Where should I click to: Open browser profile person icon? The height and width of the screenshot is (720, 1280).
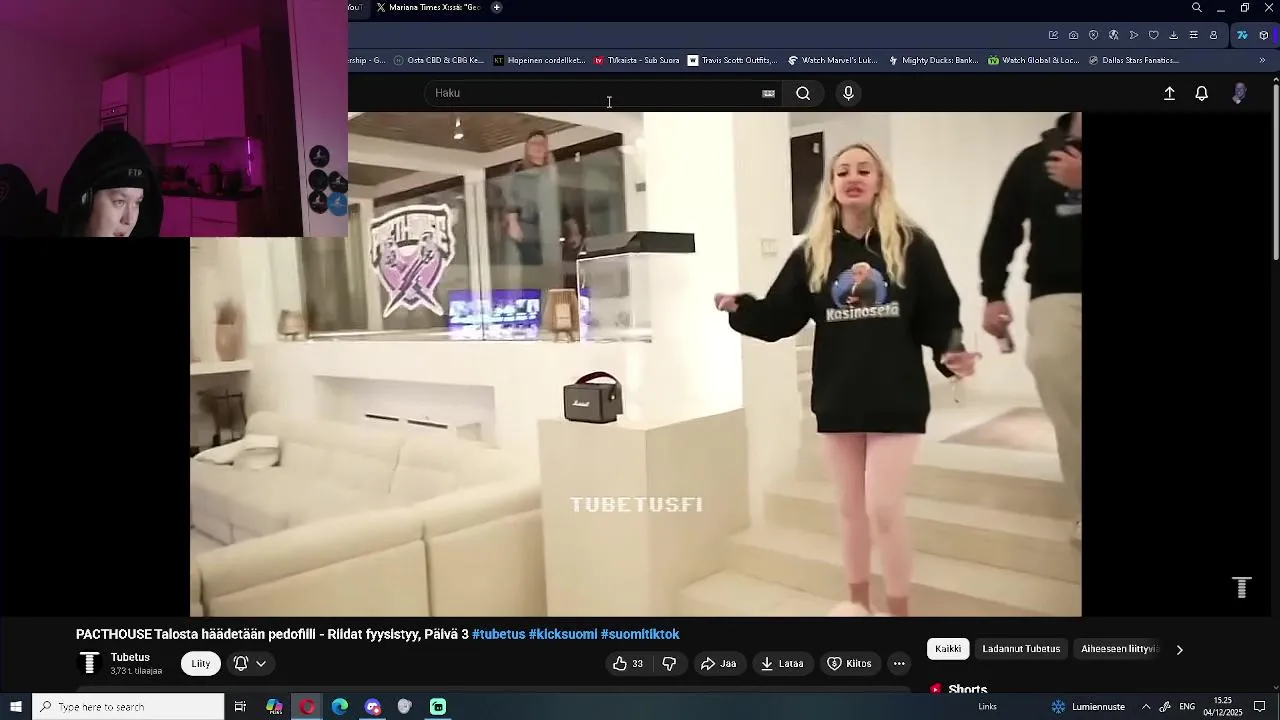(1213, 35)
